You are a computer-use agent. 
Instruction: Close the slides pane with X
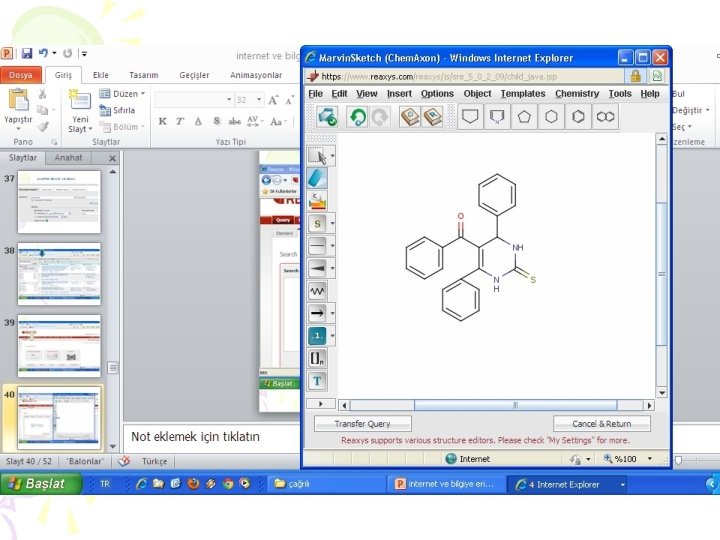point(112,158)
